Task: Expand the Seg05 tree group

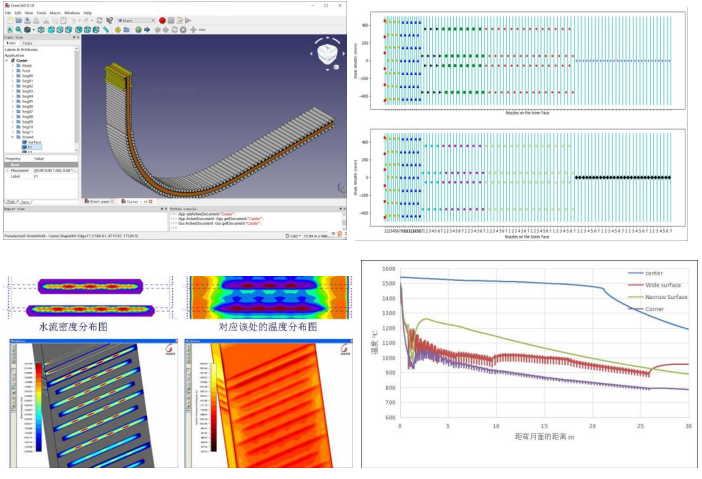Action: pos(13,101)
